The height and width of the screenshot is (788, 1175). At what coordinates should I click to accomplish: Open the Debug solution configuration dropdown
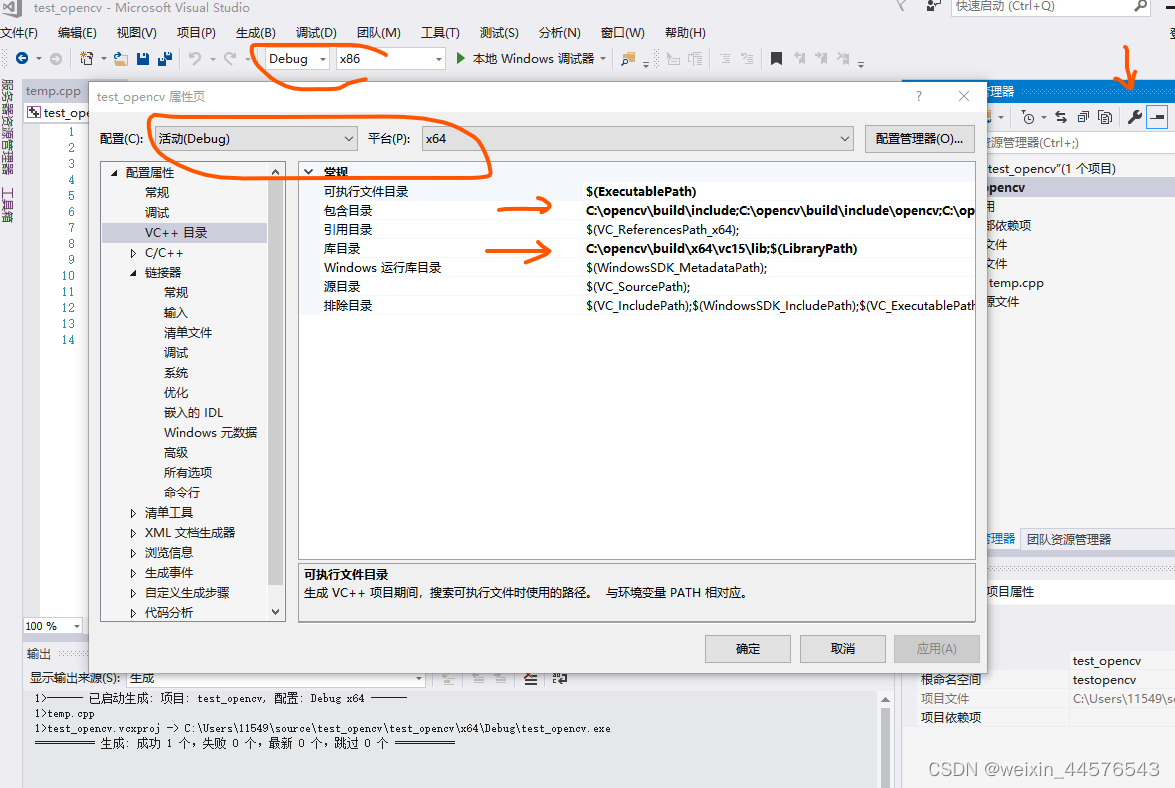pyautogui.click(x=297, y=58)
